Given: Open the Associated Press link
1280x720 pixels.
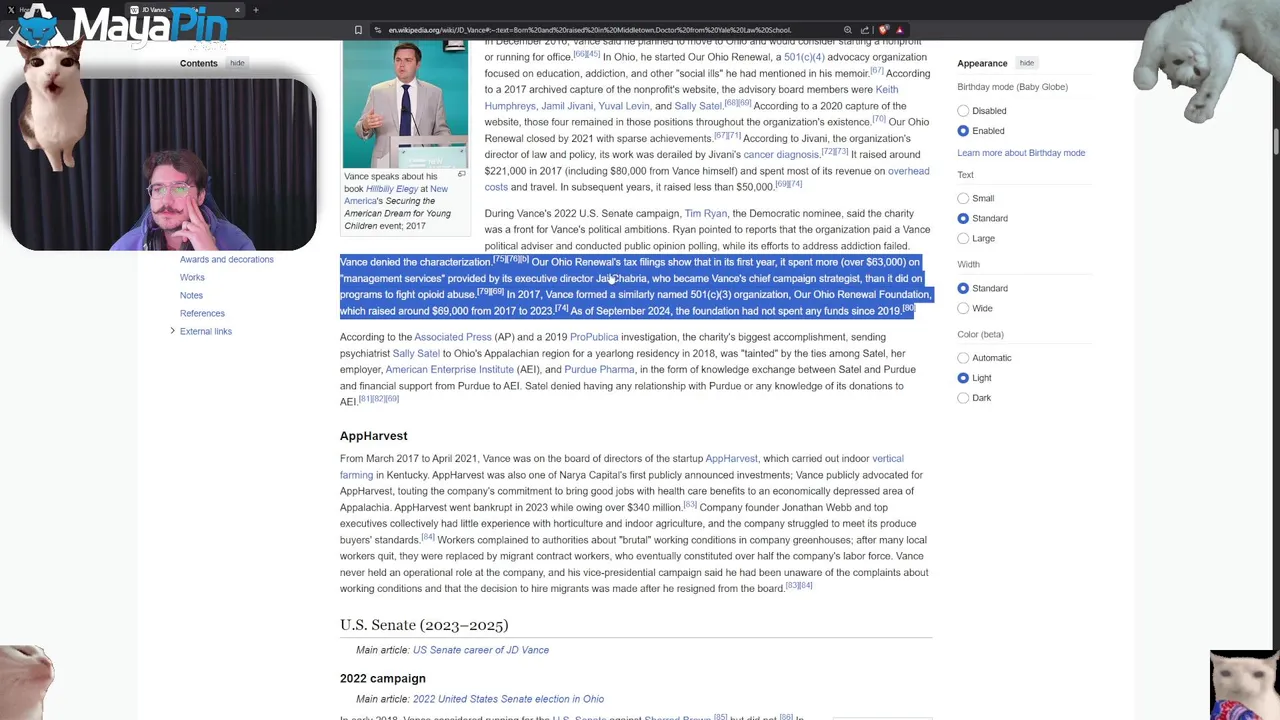Looking at the screenshot, I should pyautogui.click(x=453, y=337).
